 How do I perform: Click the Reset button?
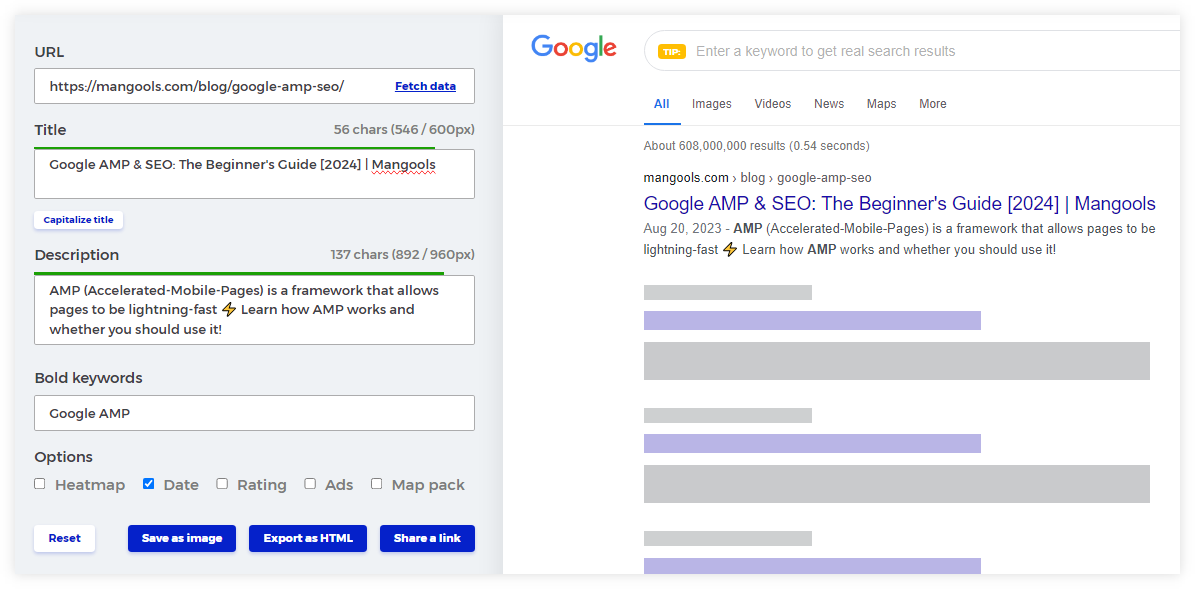pos(64,538)
